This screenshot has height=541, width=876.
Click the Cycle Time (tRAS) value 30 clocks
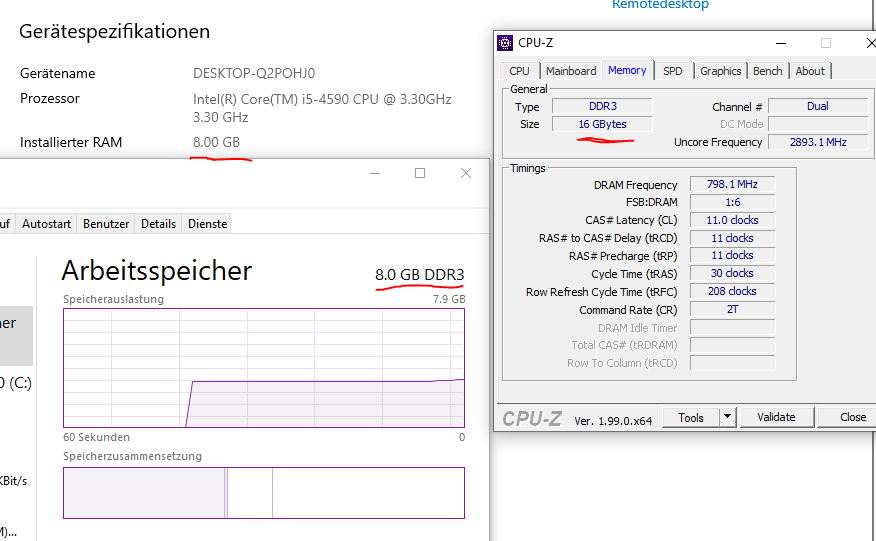(x=732, y=273)
